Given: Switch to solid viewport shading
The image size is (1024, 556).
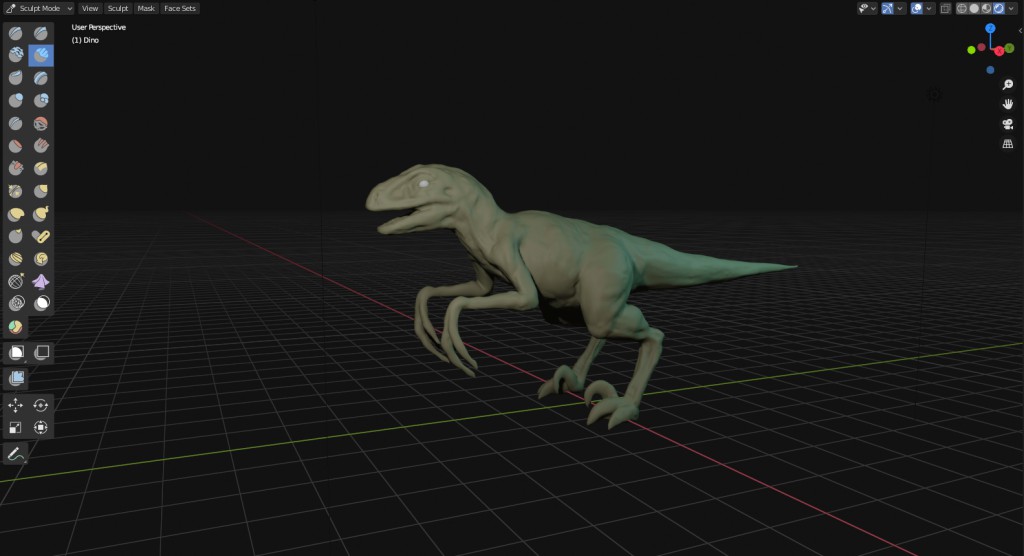Looking at the screenshot, I should pos(974,8).
